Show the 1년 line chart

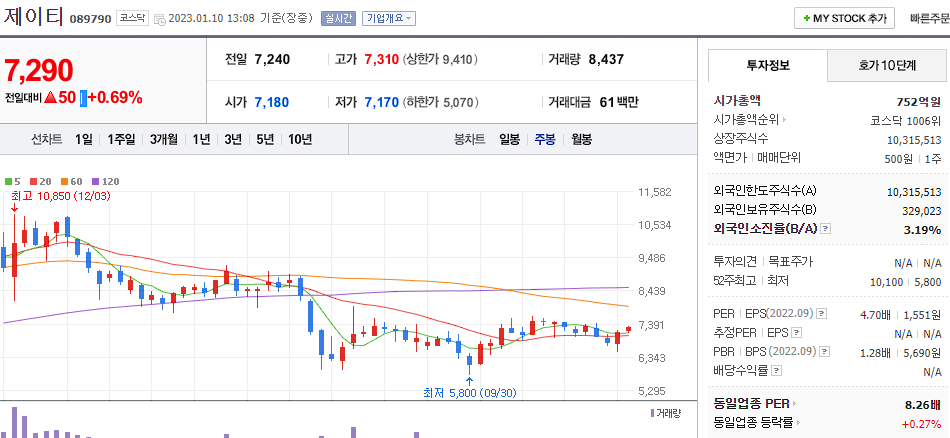tap(201, 139)
